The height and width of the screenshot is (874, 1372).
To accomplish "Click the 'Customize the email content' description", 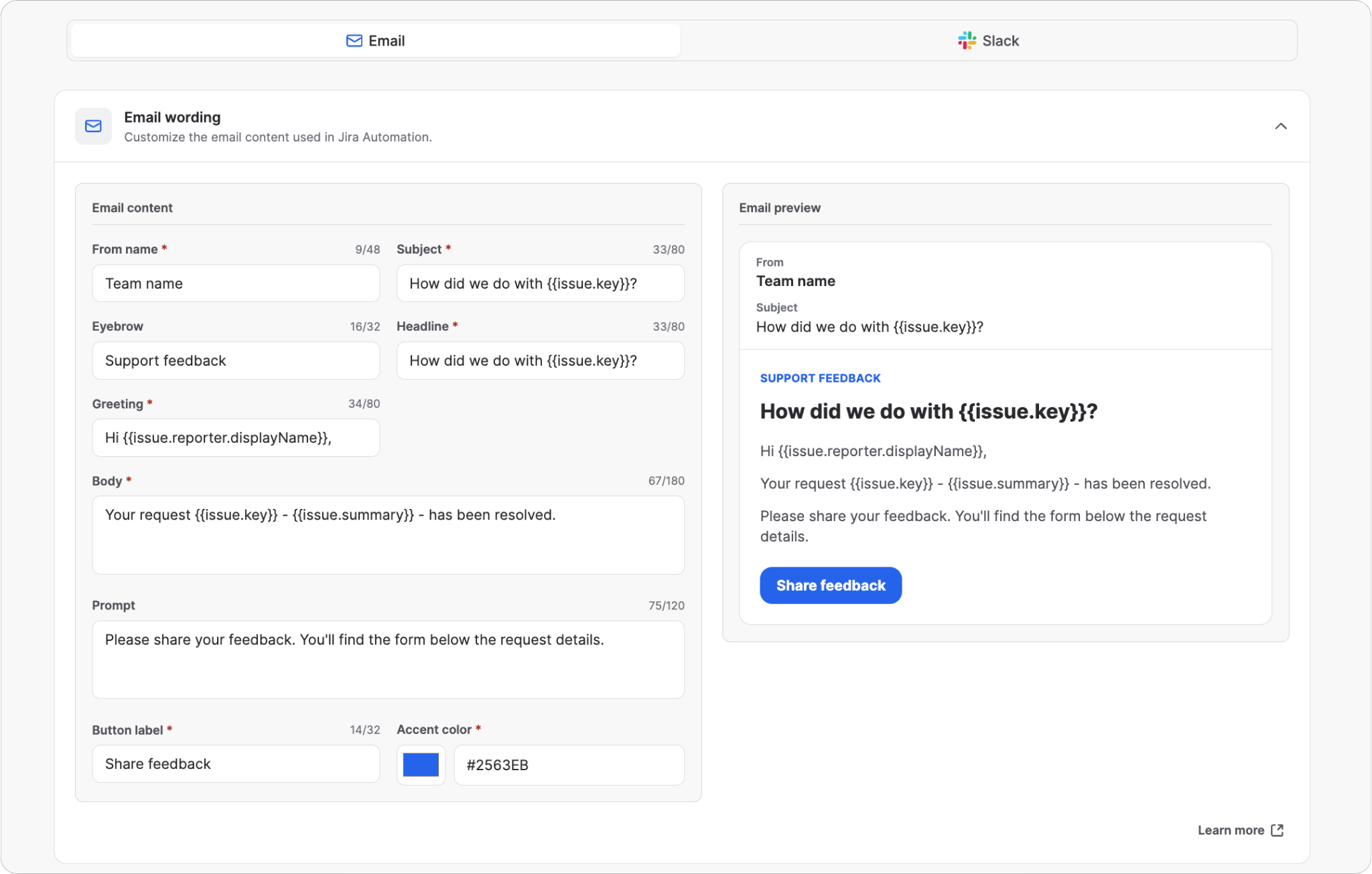I will (x=278, y=137).
